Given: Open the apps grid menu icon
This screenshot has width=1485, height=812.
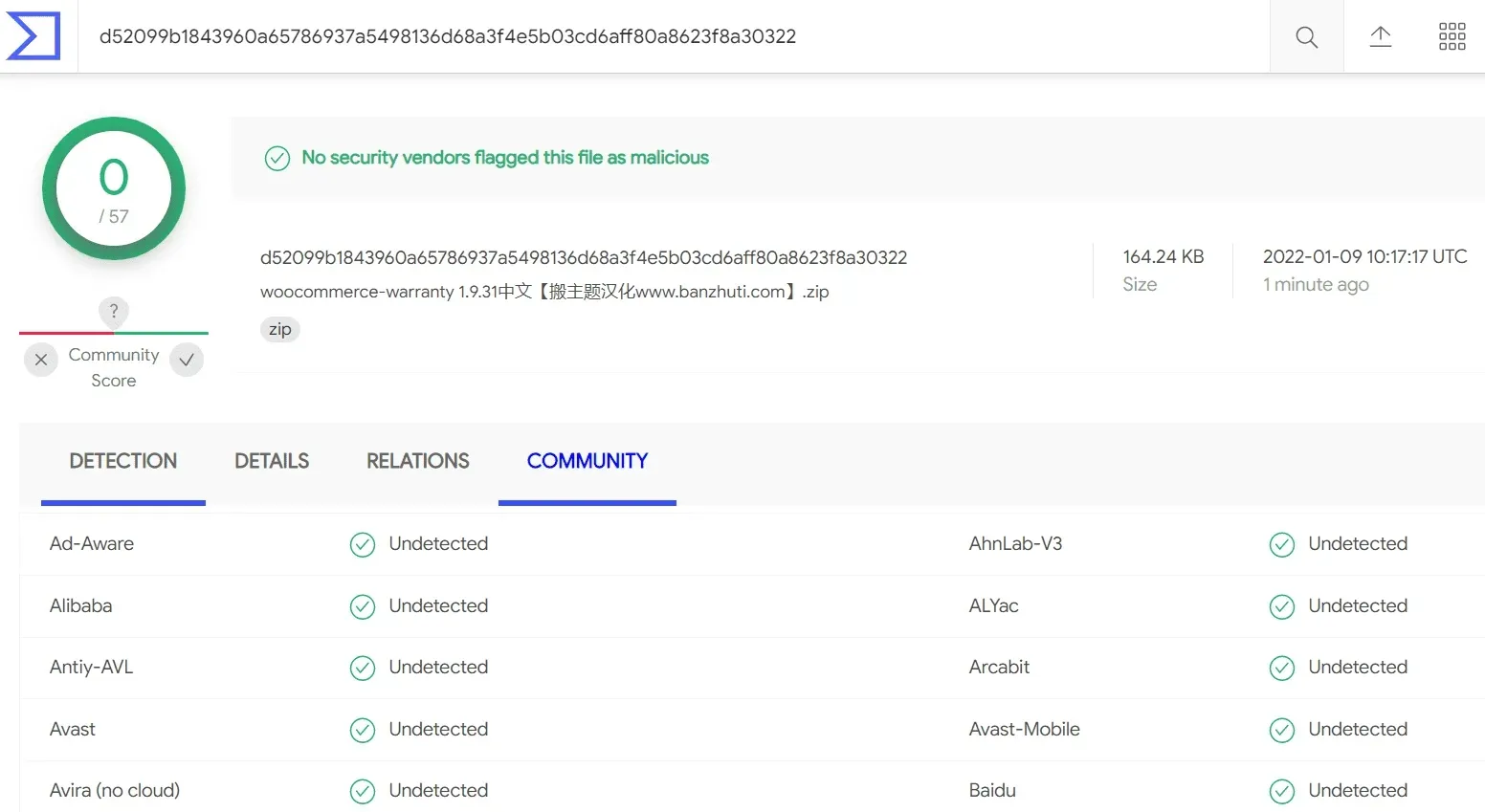Looking at the screenshot, I should point(1452,37).
